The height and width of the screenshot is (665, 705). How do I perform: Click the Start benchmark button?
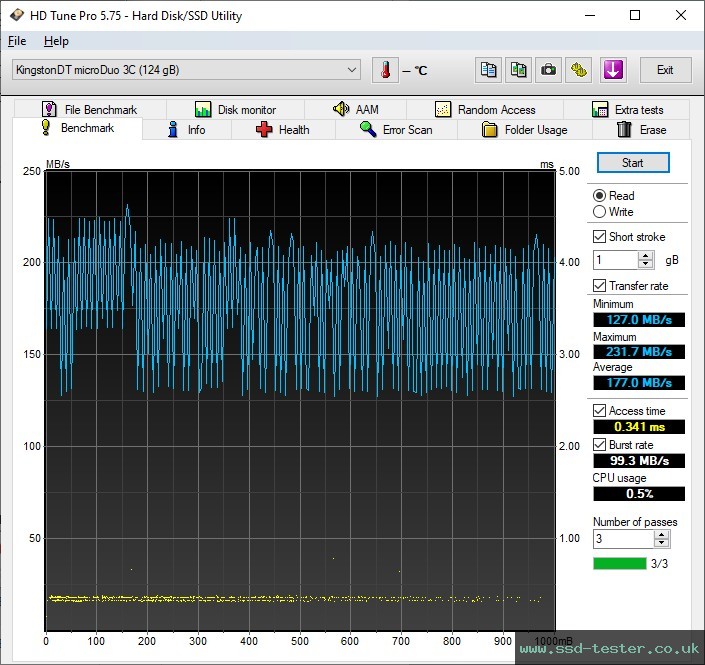coord(633,163)
